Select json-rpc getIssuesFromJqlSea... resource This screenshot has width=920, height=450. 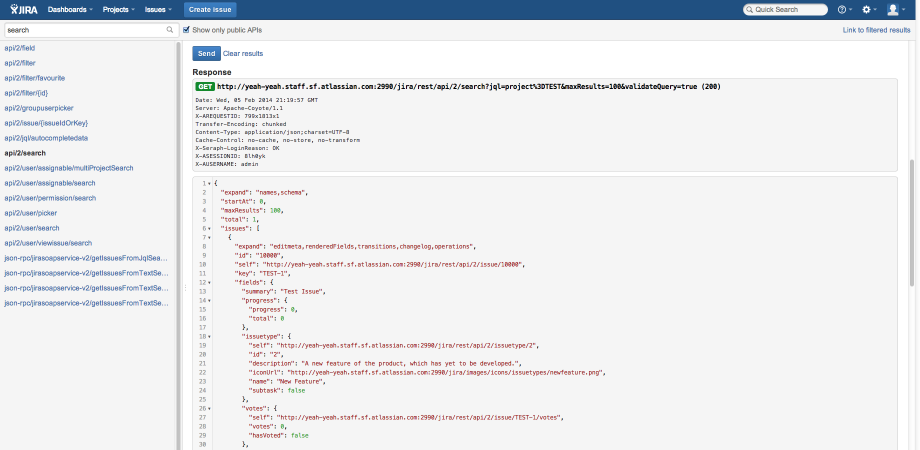(86, 258)
